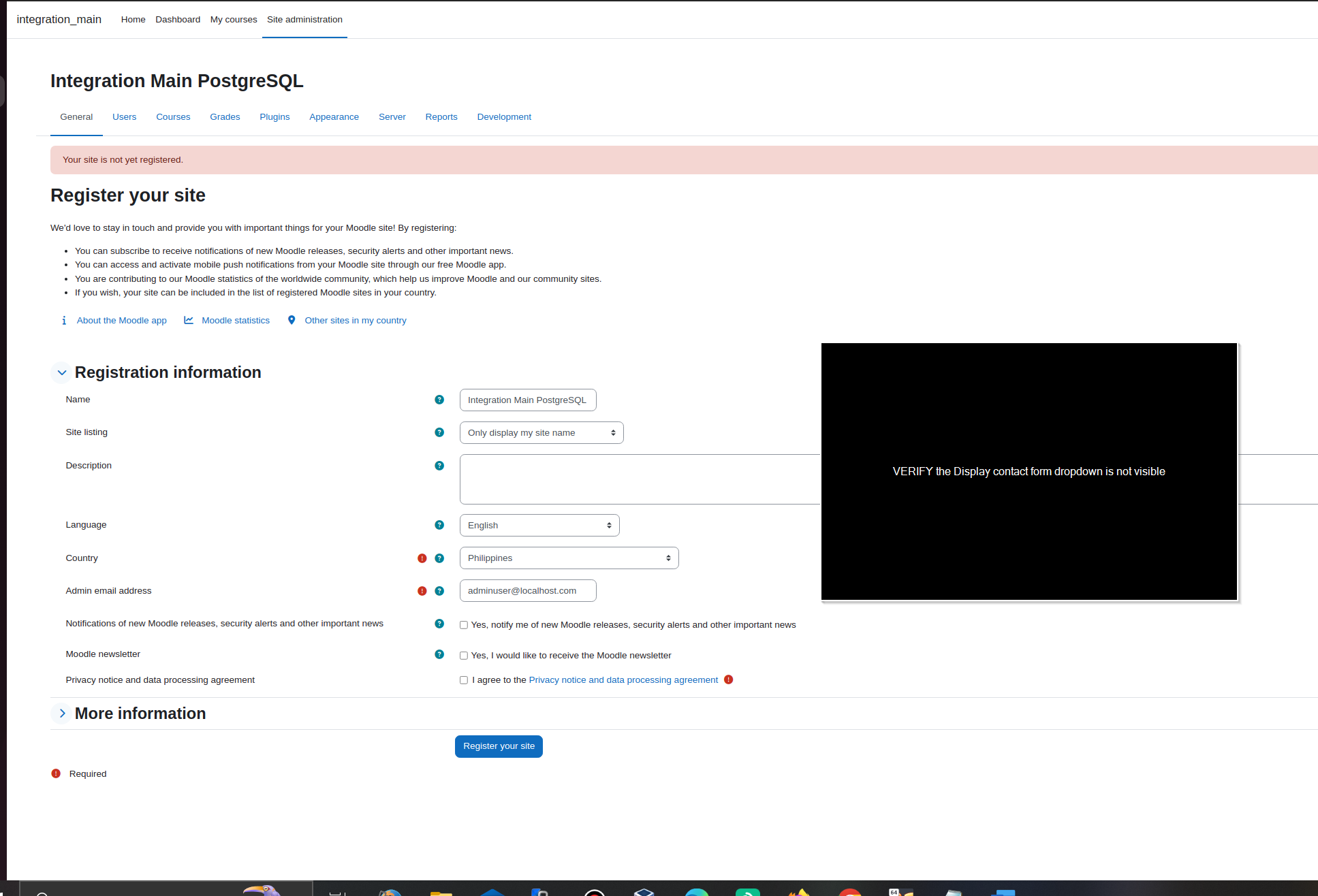Screen dimensions: 1318x896
Task: Click into the Description text area
Action: coord(640,479)
